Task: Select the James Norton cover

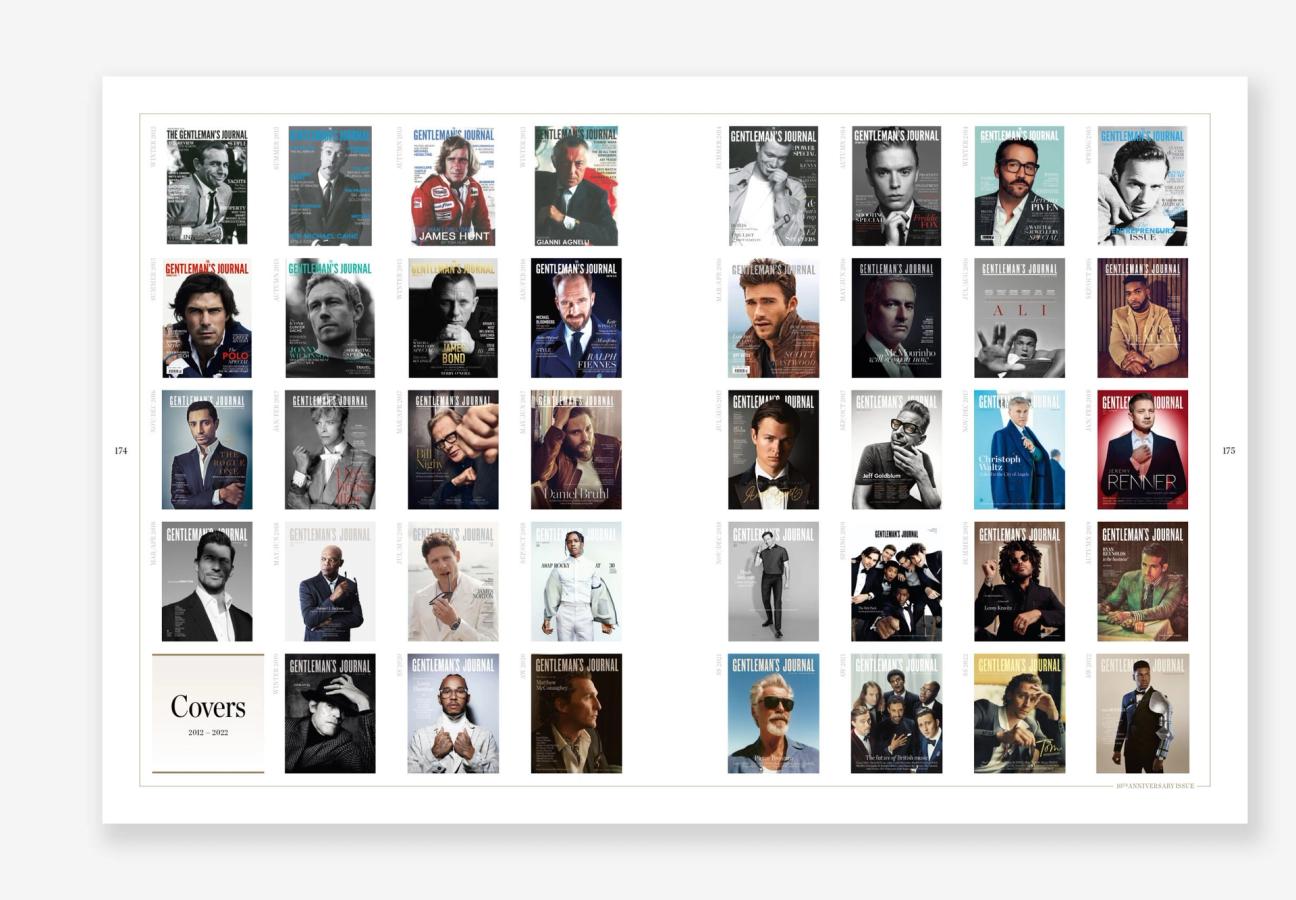Action: tap(453, 581)
